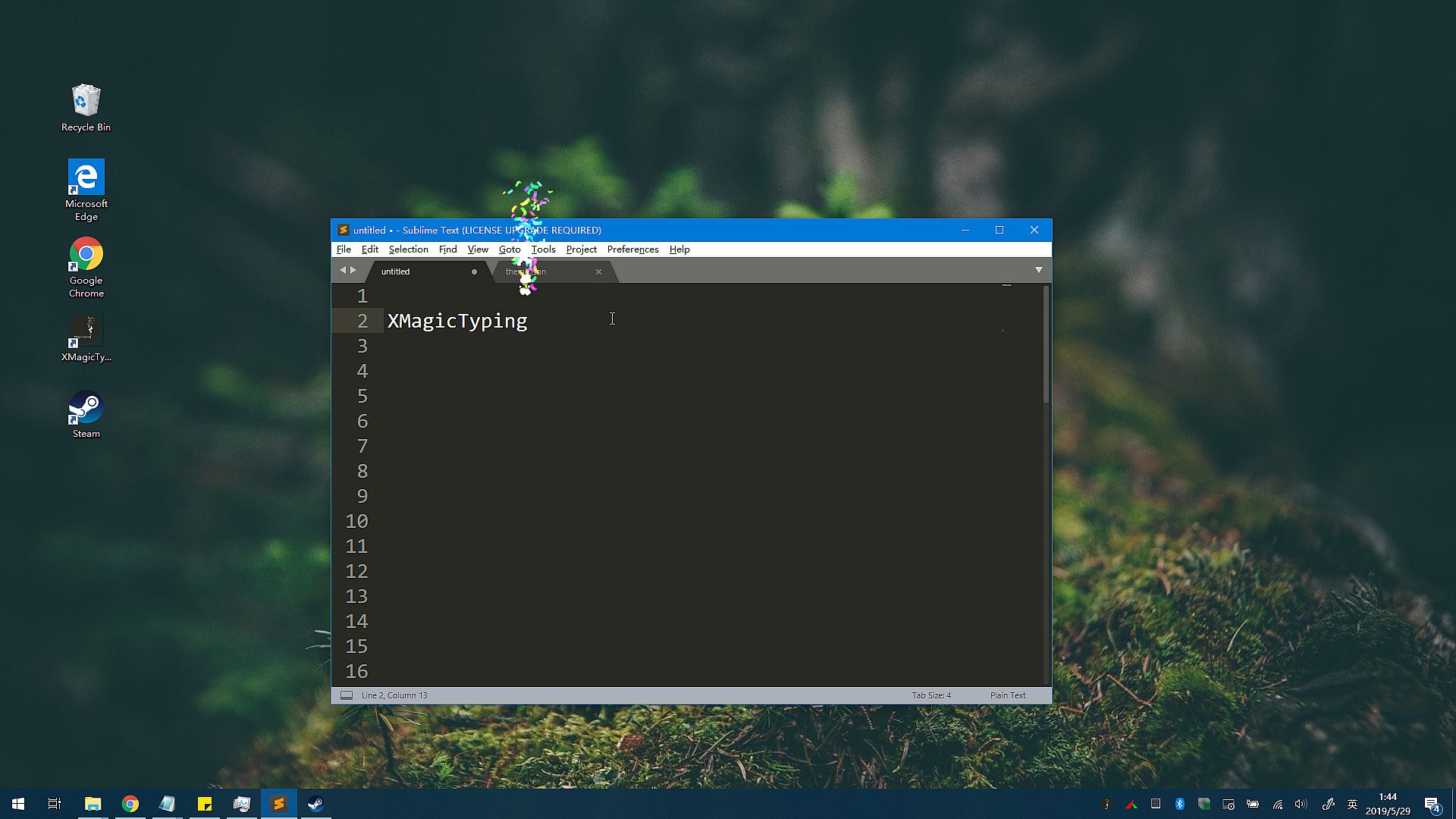Open the Preferences menu

click(x=632, y=249)
